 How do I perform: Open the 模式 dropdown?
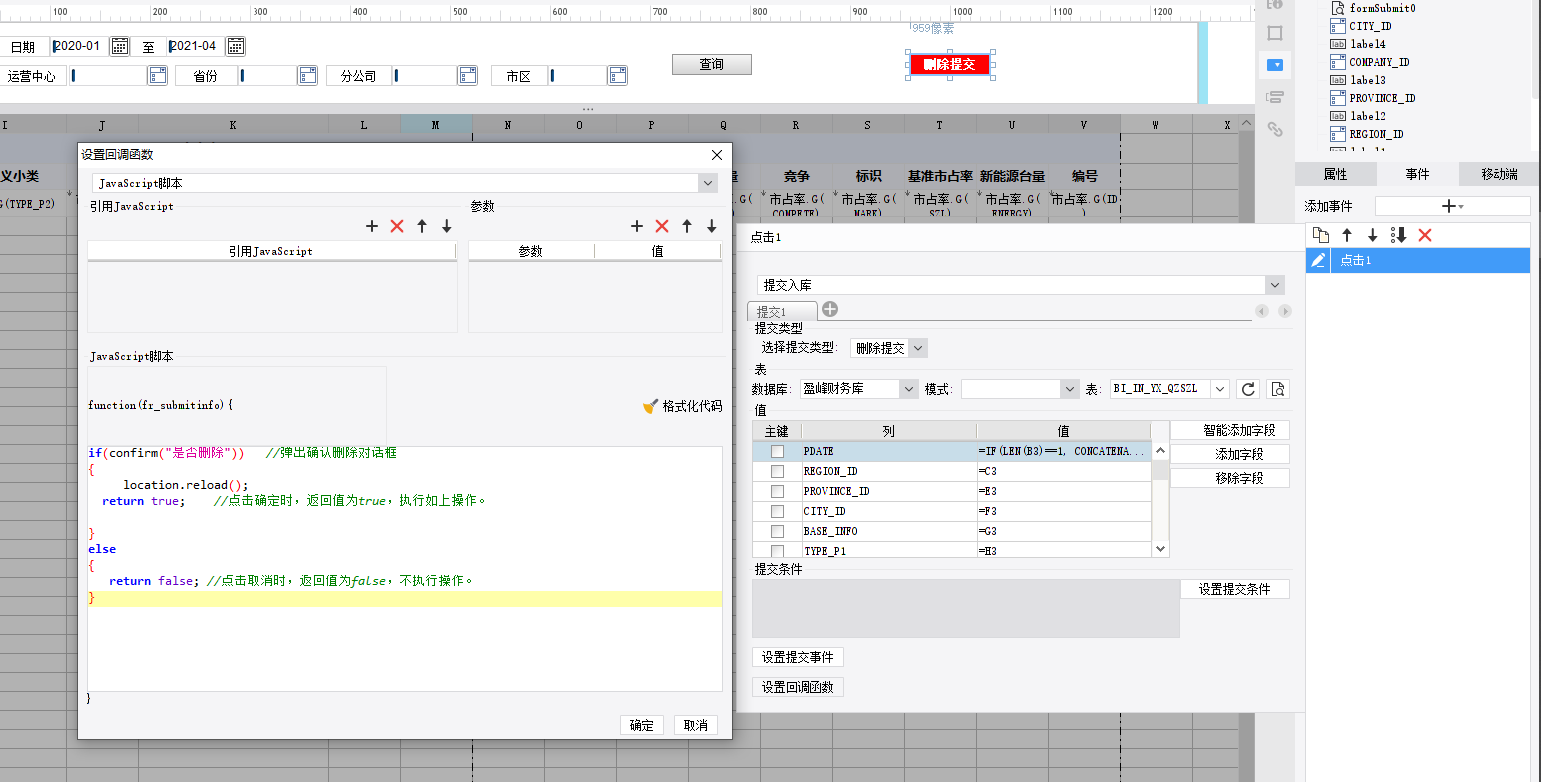(1068, 389)
